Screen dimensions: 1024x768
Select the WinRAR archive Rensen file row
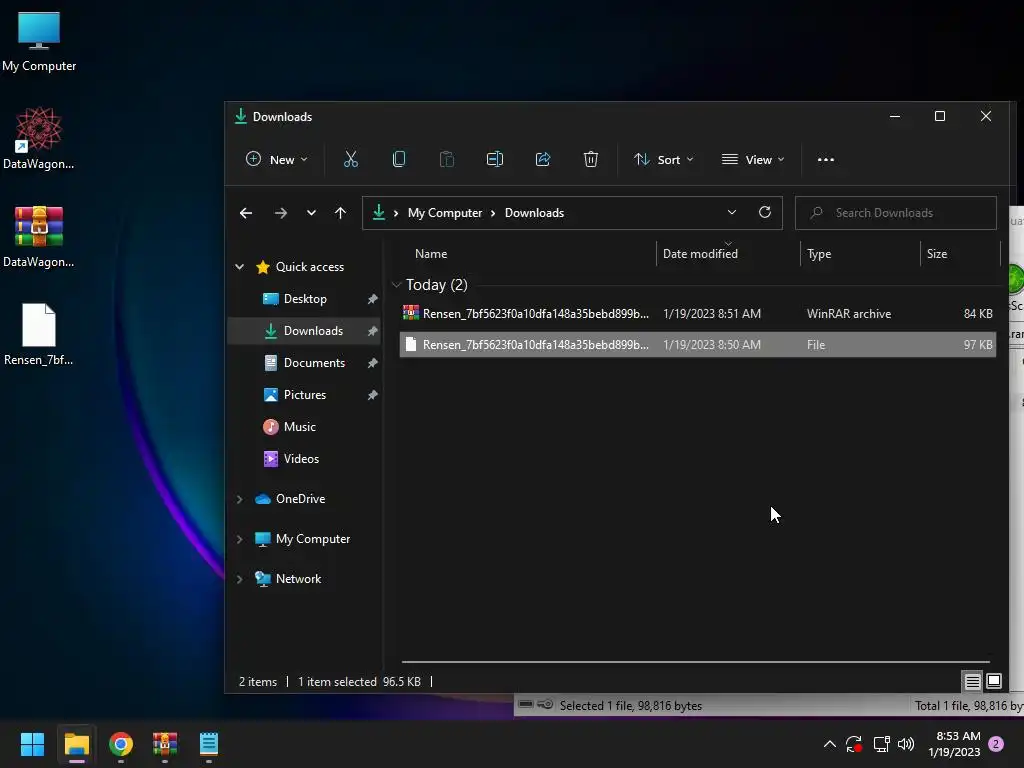697,314
